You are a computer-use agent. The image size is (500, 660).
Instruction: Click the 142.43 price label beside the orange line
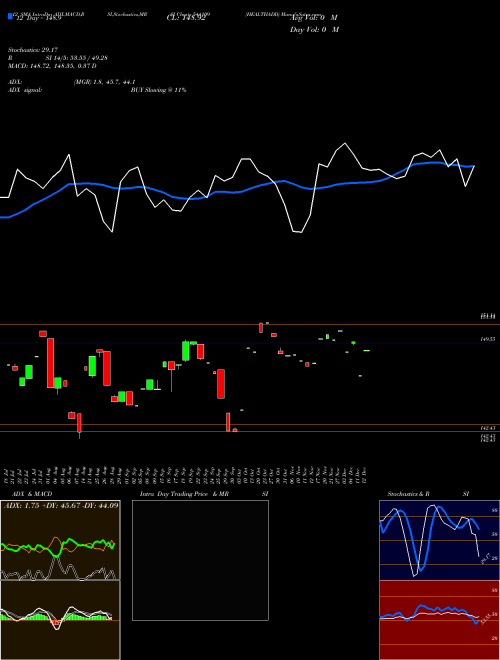[x=488, y=428]
